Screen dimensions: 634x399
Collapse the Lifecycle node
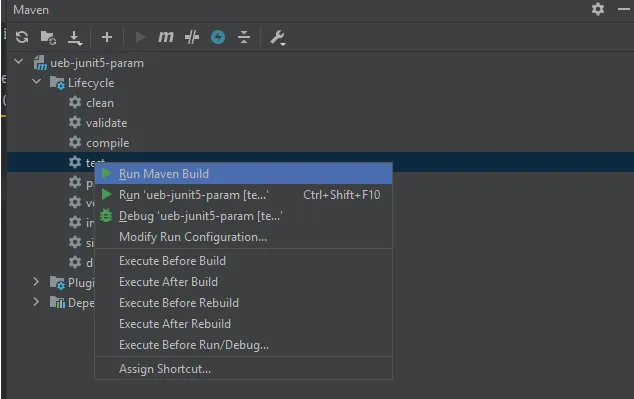[x=36, y=81]
